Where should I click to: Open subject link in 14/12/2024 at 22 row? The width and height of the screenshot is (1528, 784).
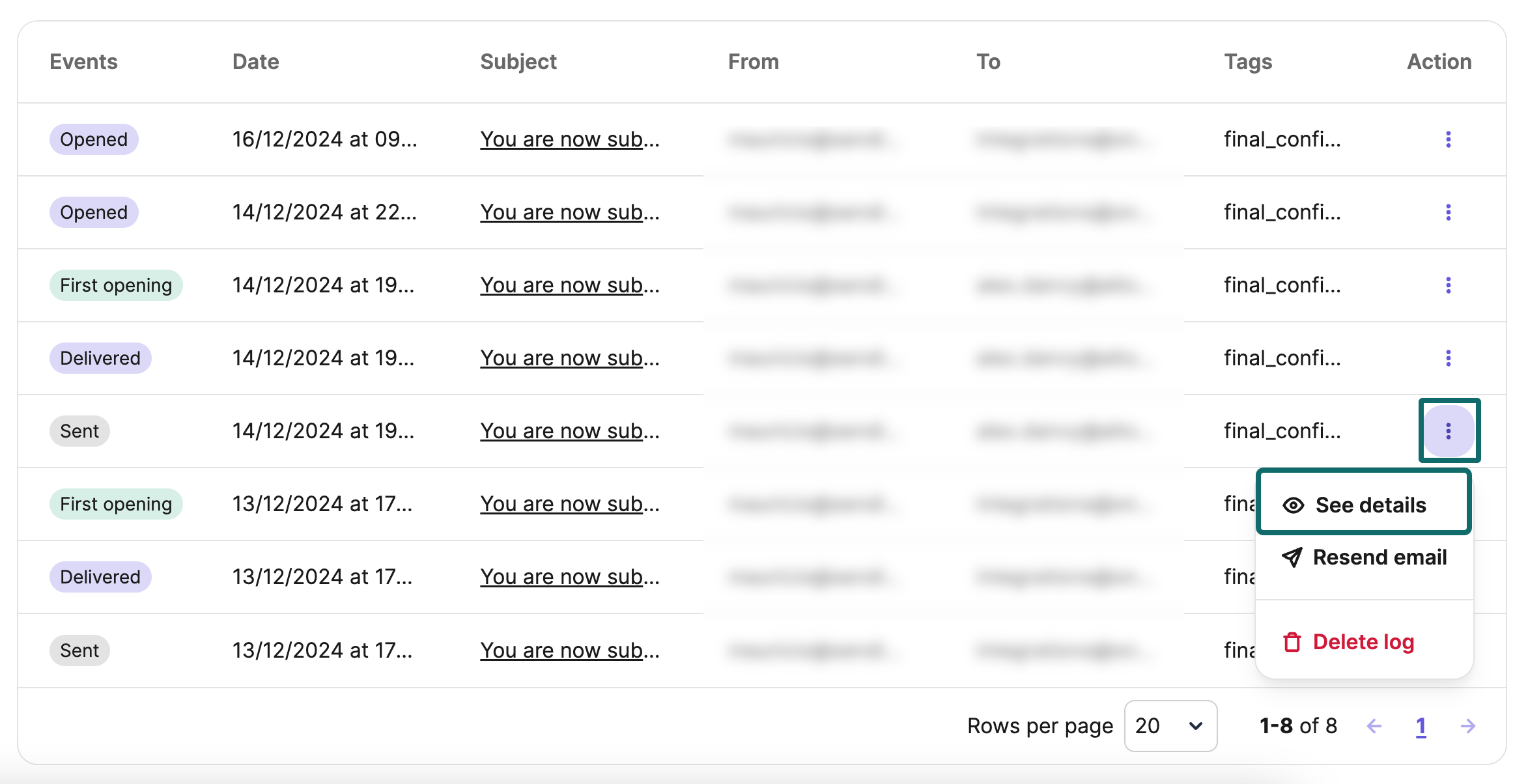[x=570, y=212]
